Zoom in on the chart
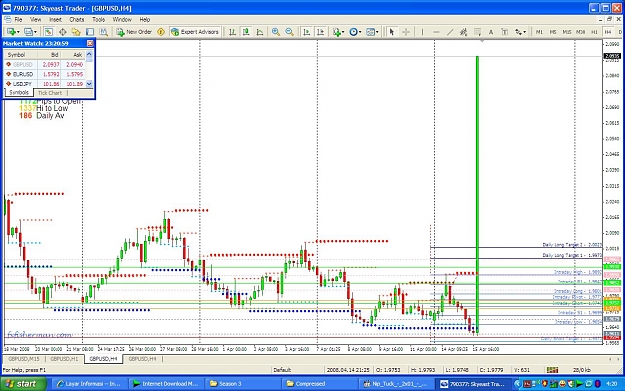 pyautogui.click(x=275, y=32)
